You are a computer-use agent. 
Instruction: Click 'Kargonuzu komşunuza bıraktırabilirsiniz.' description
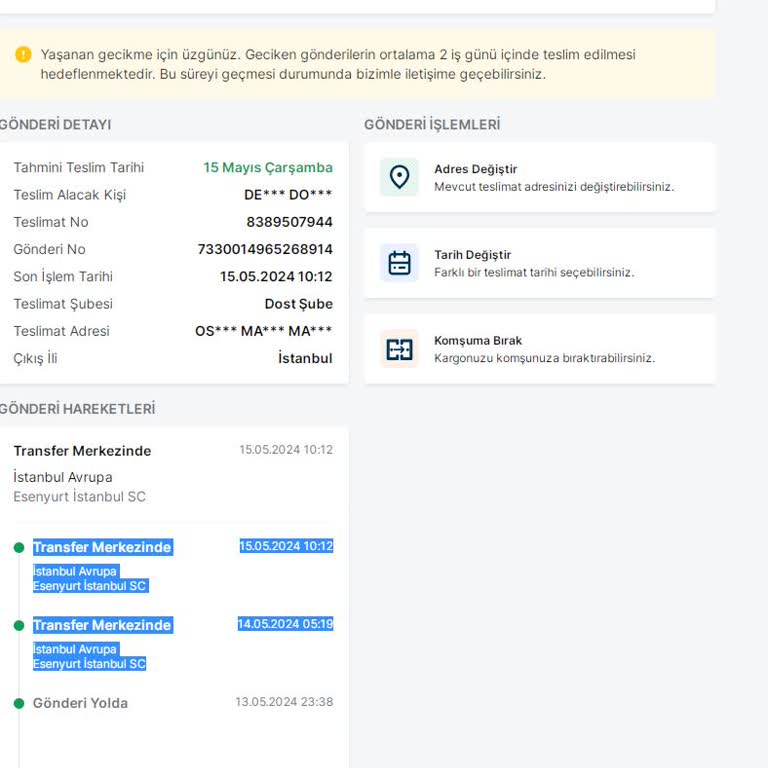coord(545,358)
